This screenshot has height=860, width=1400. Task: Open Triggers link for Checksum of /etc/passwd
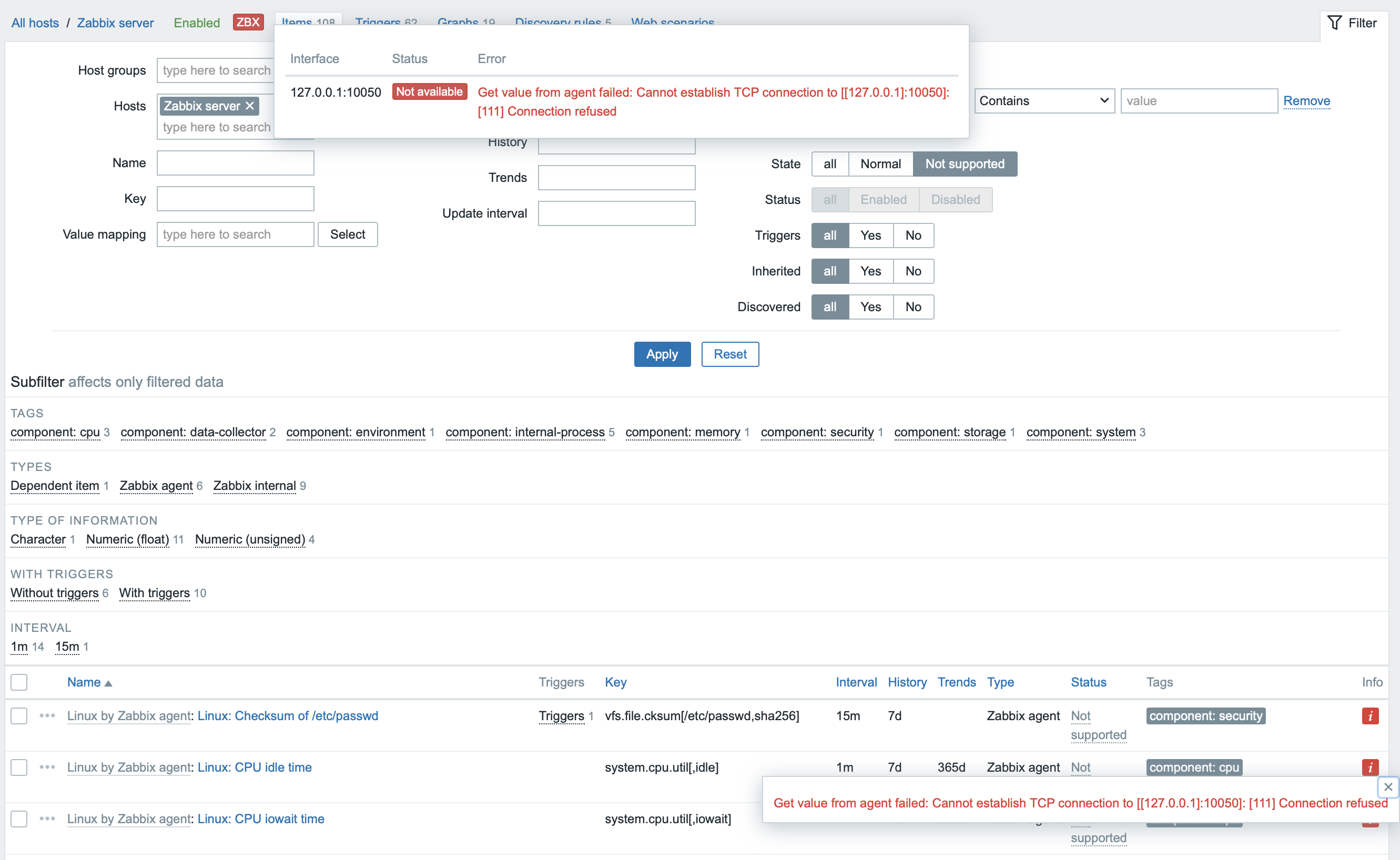[x=562, y=715]
